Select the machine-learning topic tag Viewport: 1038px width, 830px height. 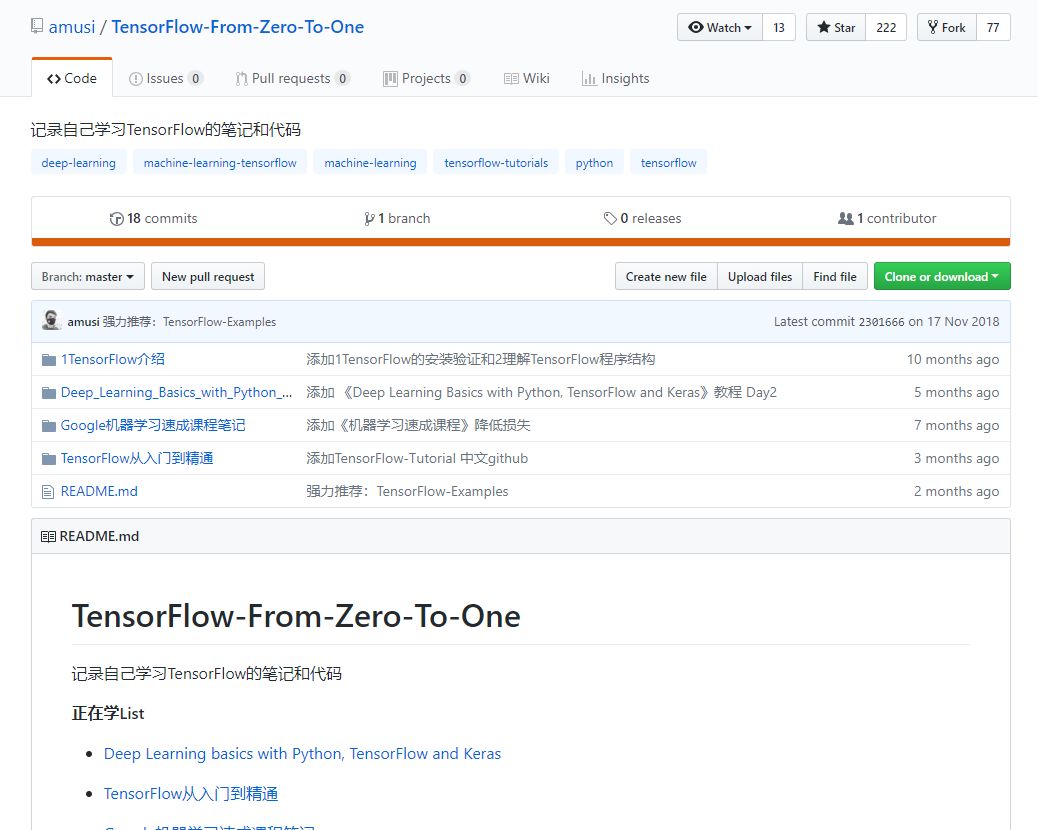(371, 163)
